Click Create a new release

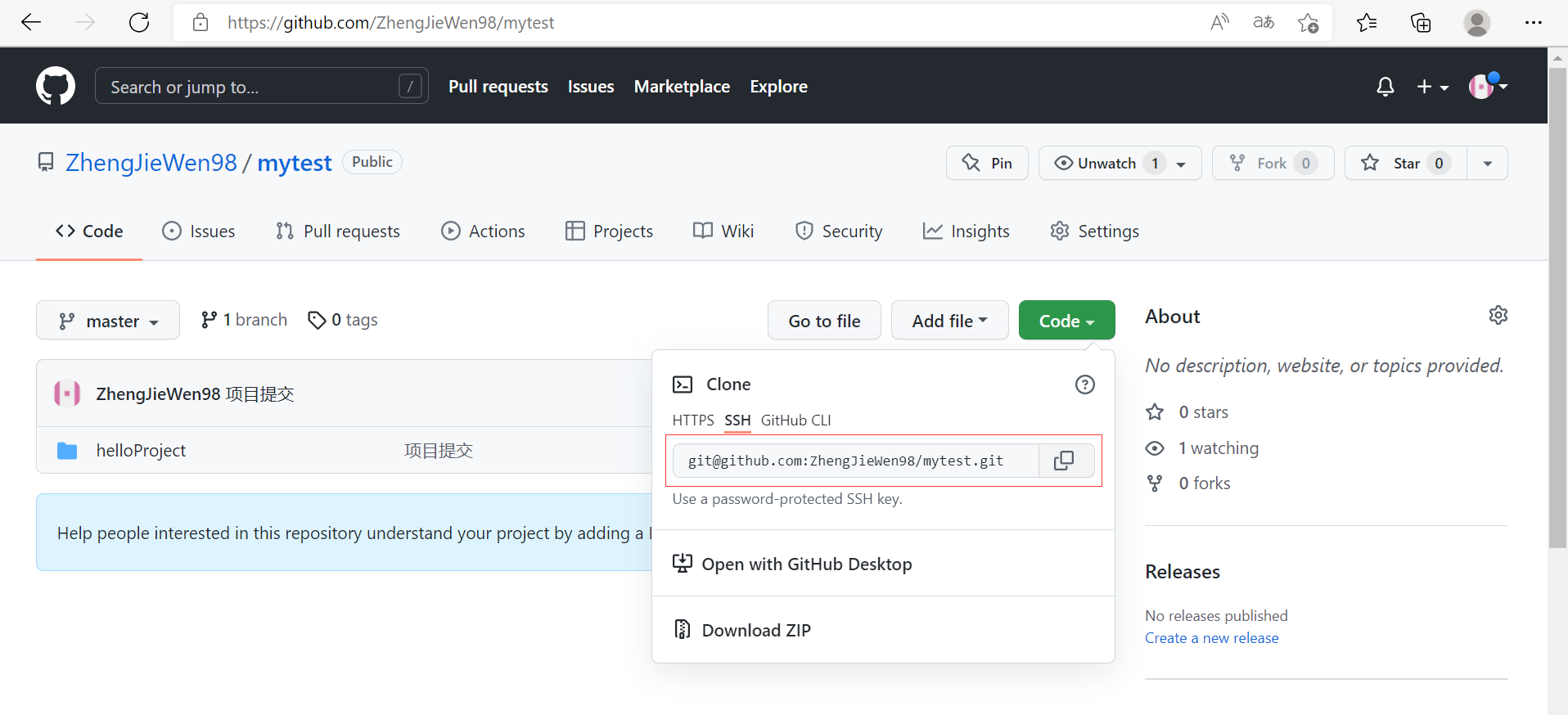pyautogui.click(x=1211, y=638)
